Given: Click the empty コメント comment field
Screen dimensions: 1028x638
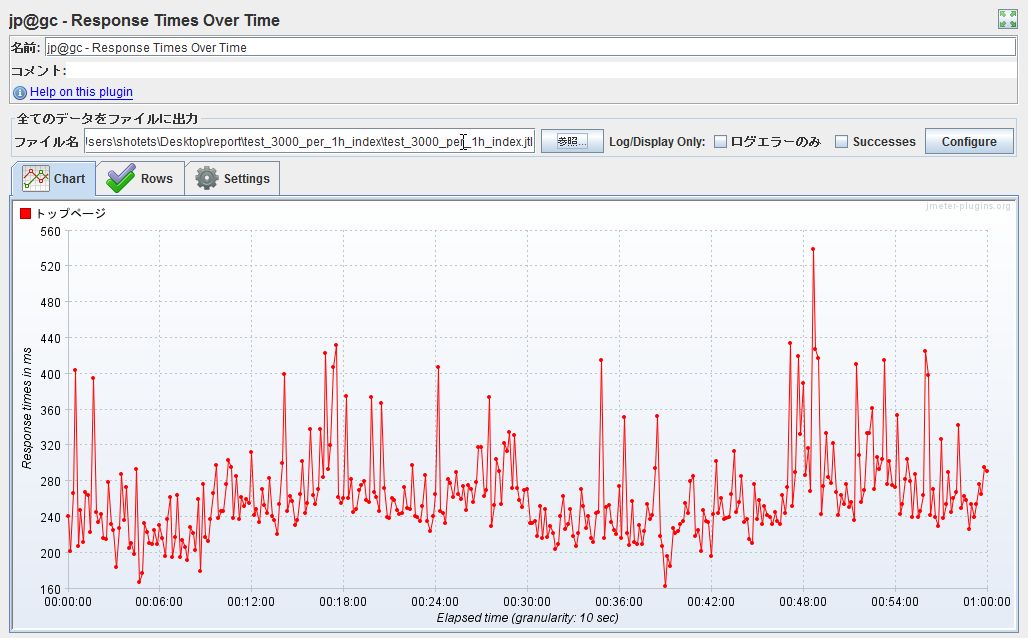Looking at the screenshot, I should tap(400, 69).
